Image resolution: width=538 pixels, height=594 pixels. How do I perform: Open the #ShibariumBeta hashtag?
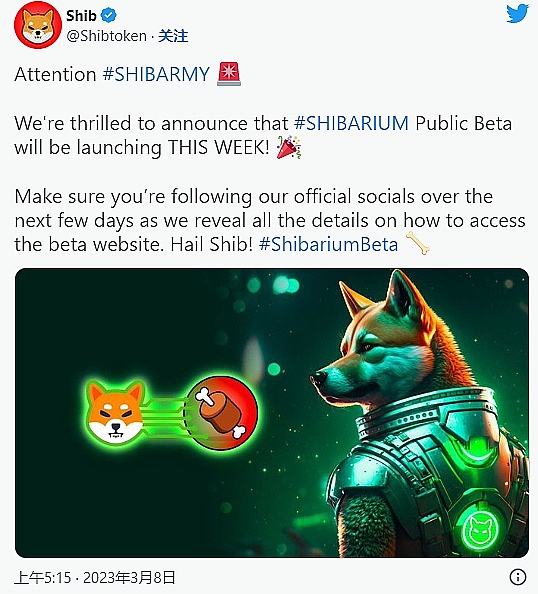[x=328, y=244]
